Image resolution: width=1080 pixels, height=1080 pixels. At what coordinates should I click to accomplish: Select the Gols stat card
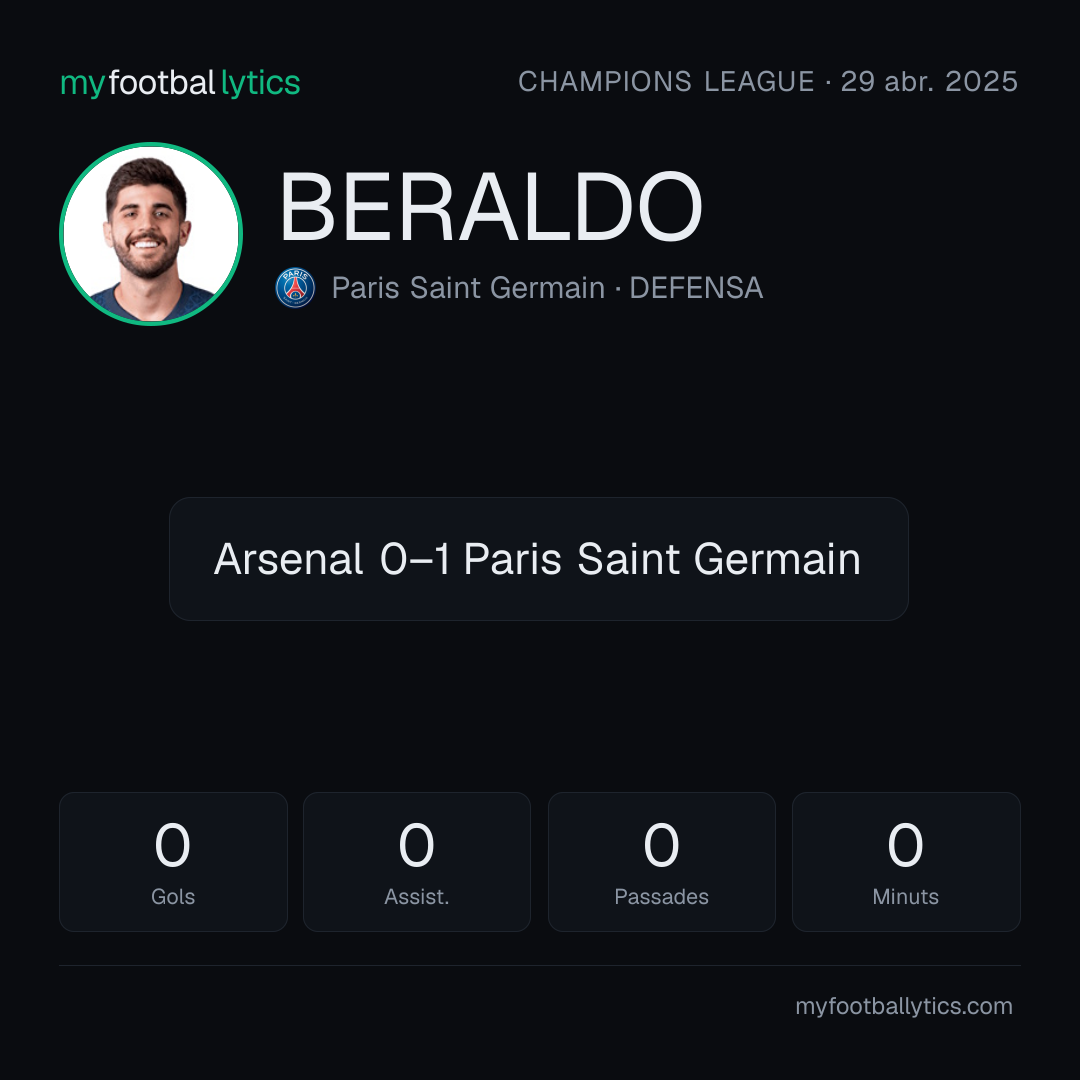pos(173,862)
